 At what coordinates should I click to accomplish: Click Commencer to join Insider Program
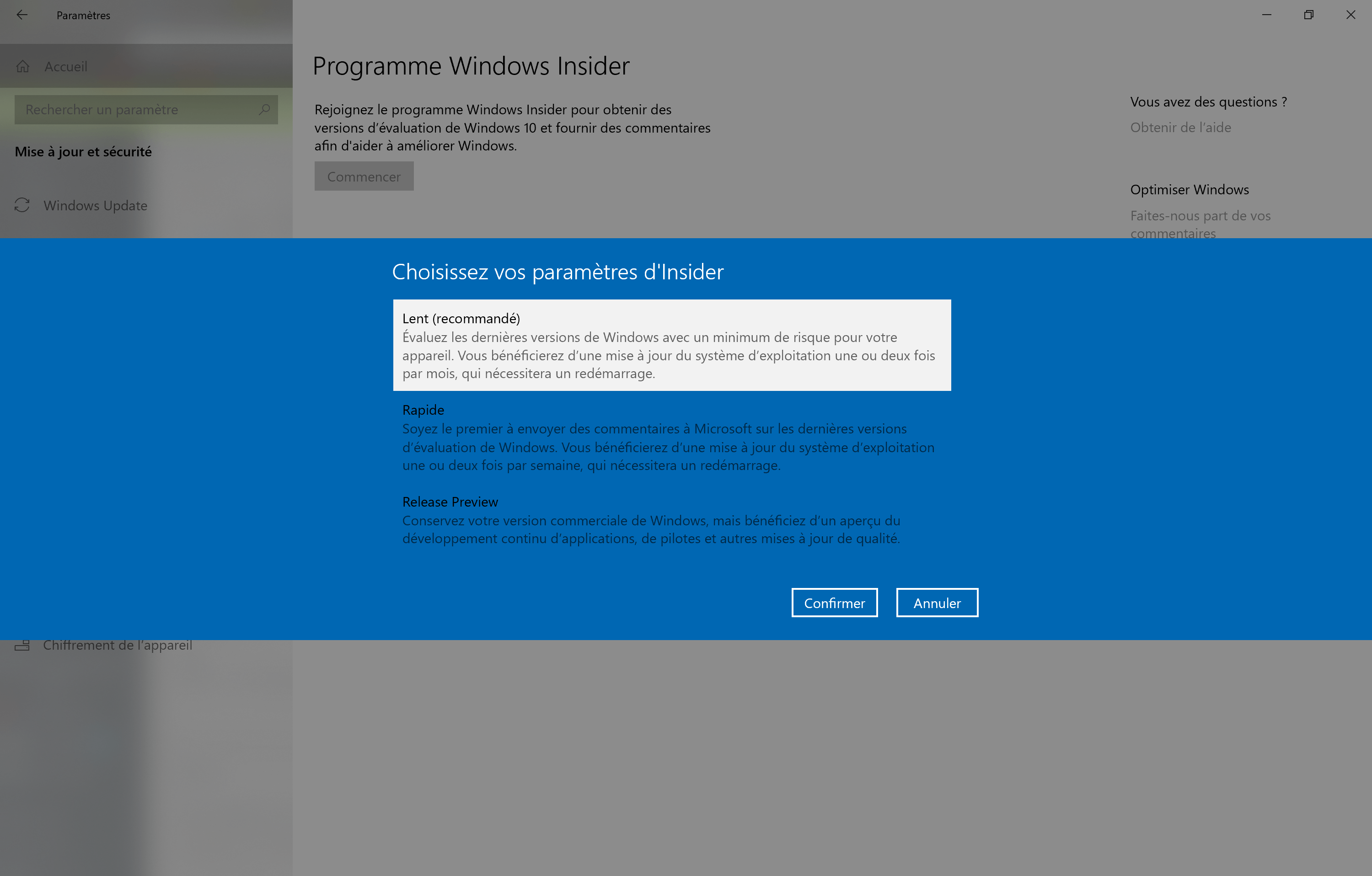364,176
